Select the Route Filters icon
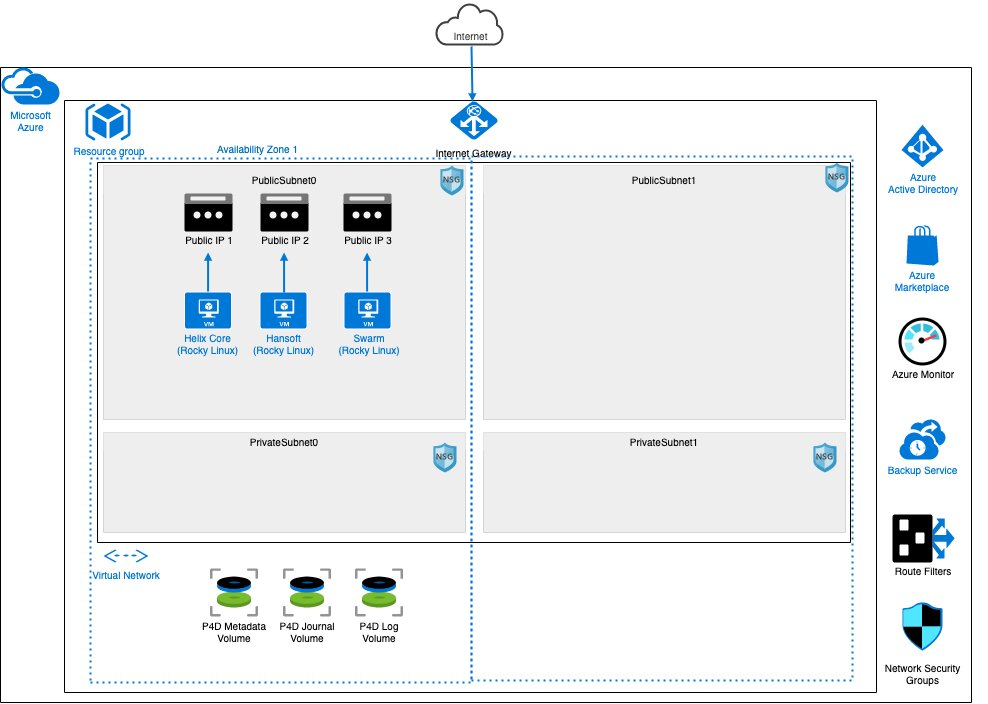 click(923, 539)
